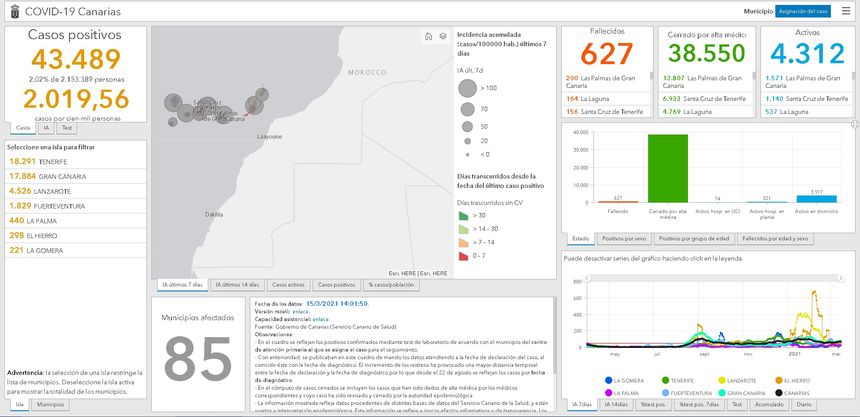Open the 'Acumulado' chart tab
860x417 pixels.
(x=771, y=405)
